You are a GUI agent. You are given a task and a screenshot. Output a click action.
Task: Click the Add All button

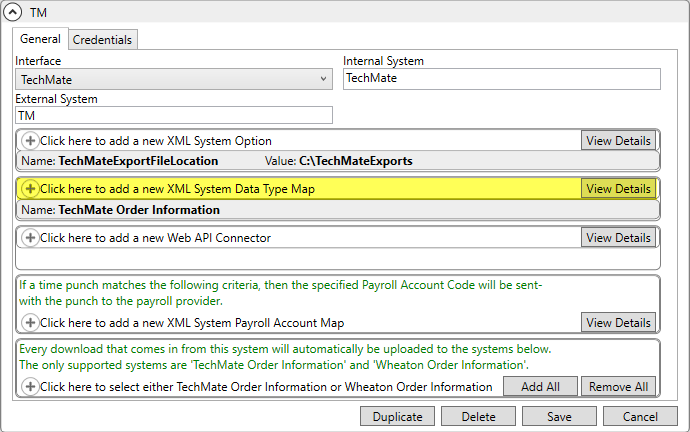(540, 386)
